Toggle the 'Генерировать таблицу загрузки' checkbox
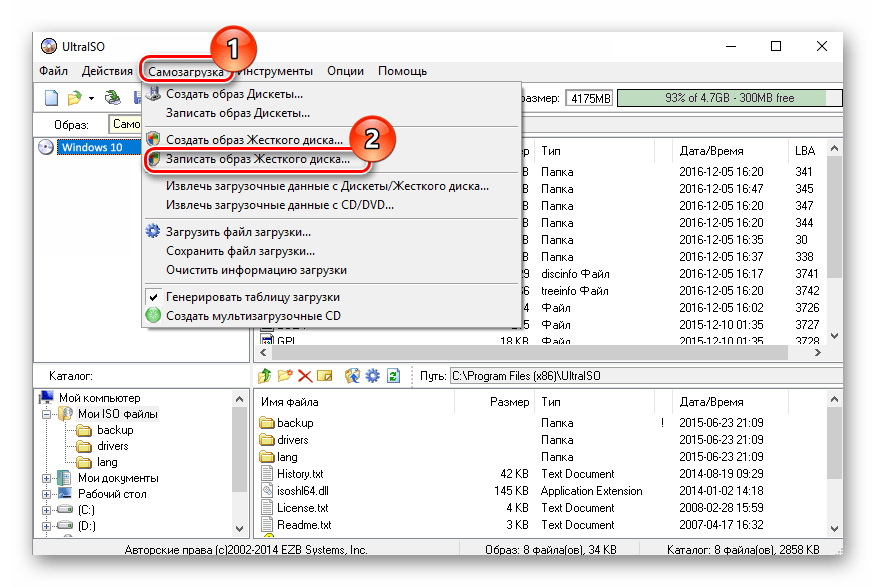This screenshot has width=875, height=587. click(x=153, y=296)
